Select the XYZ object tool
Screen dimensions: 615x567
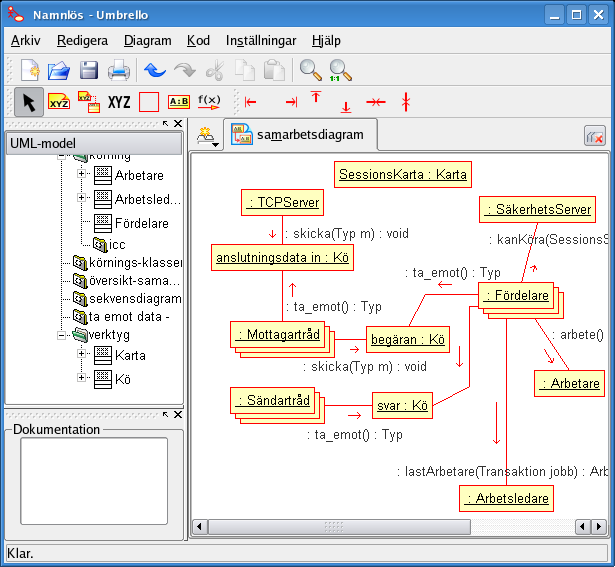59,102
